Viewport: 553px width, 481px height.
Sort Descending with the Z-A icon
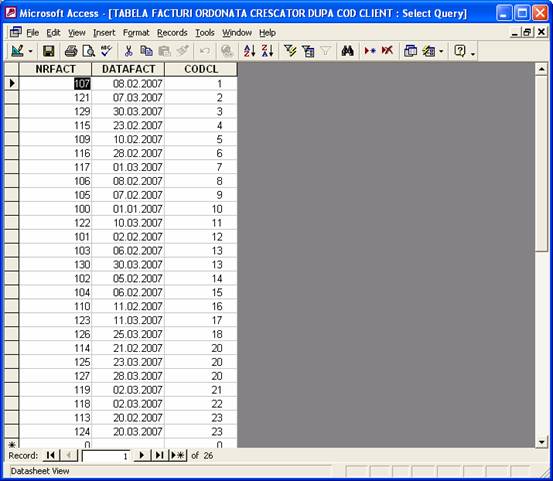coord(267,51)
